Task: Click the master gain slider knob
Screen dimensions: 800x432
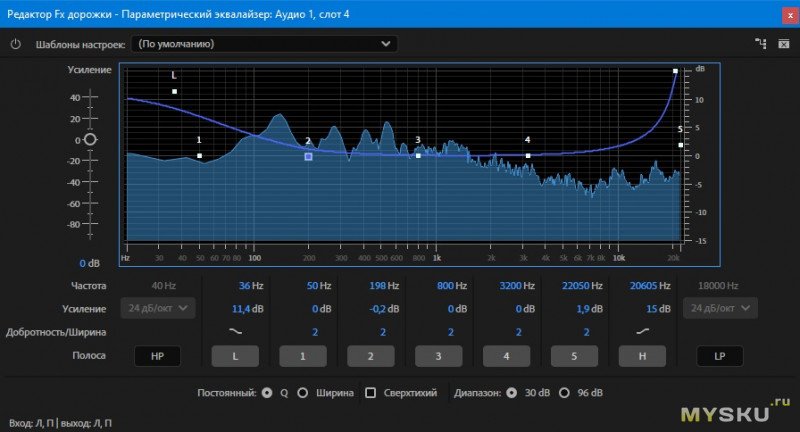Action: (90, 140)
